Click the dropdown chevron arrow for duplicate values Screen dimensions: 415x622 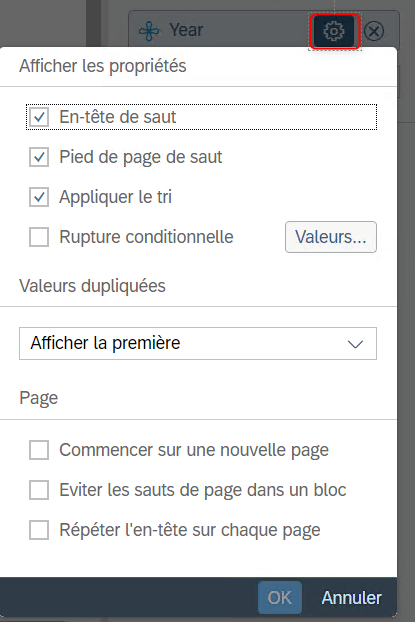click(x=355, y=344)
